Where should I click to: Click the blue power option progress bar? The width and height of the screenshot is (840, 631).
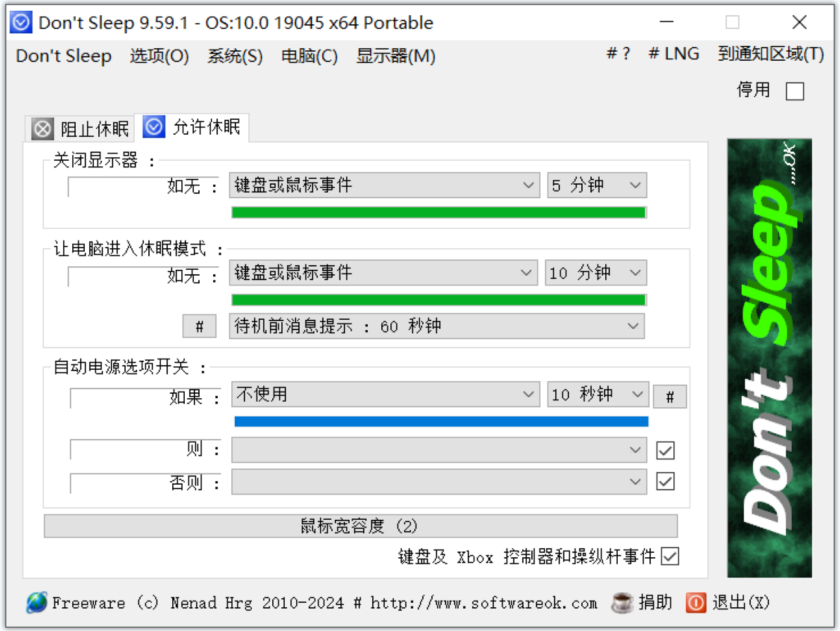(x=441, y=422)
